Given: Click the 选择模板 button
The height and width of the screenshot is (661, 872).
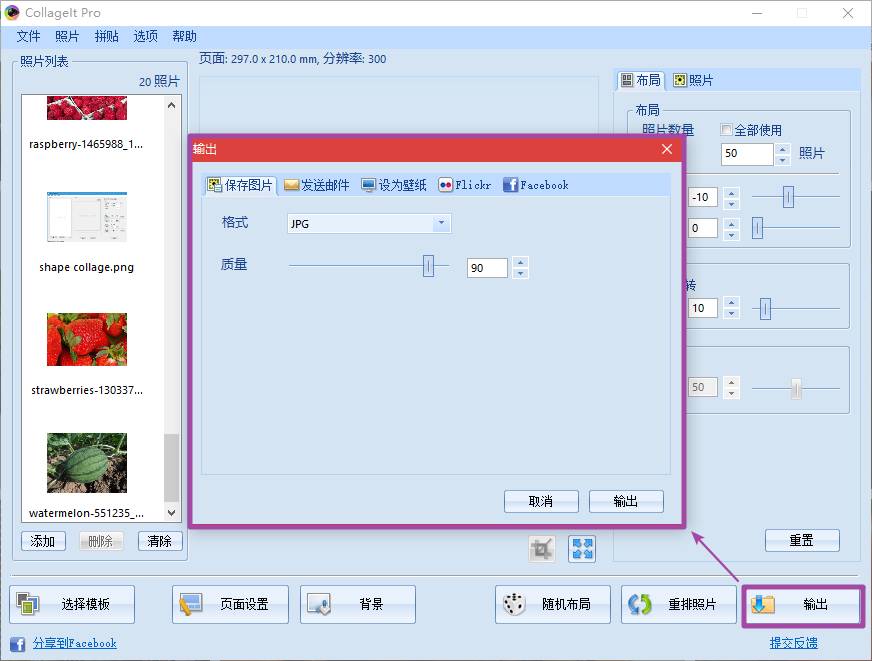Looking at the screenshot, I should tap(72, 604).
